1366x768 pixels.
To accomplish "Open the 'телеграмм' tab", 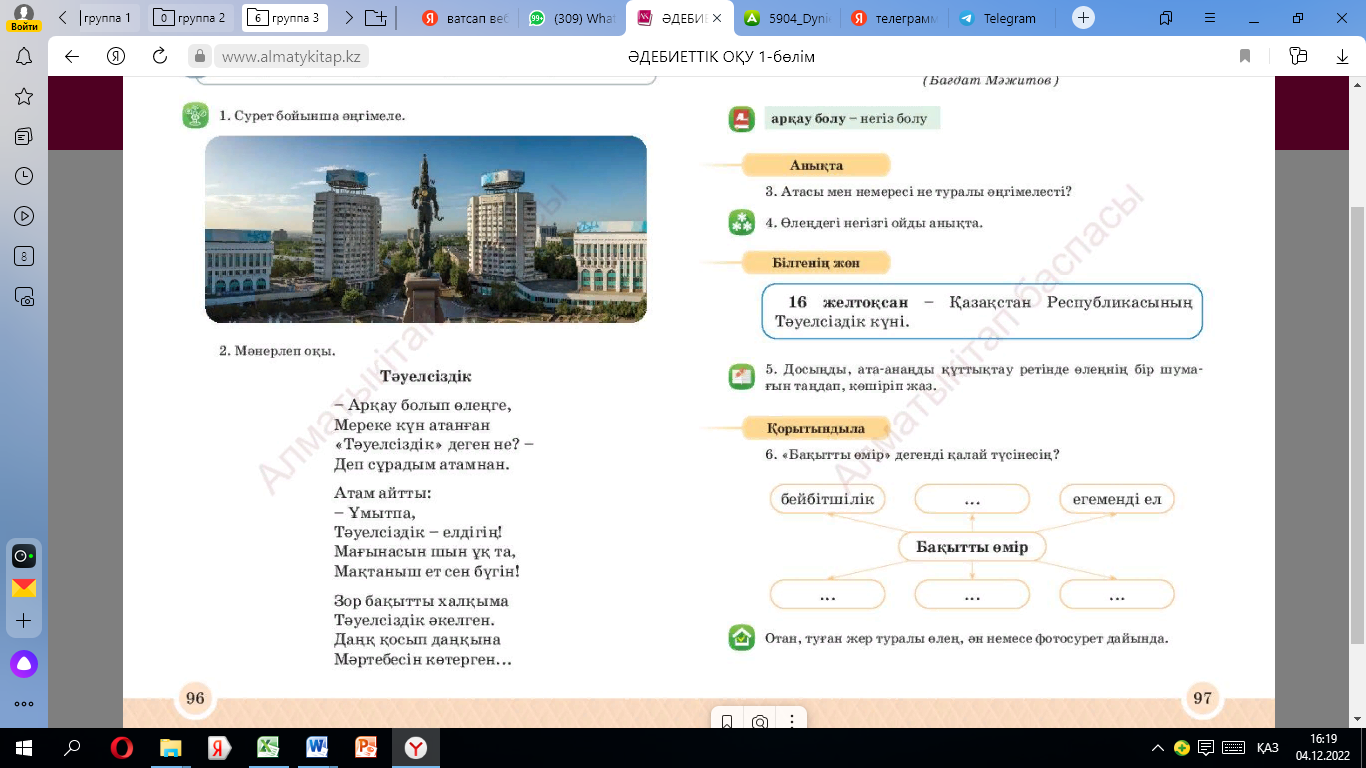I will point(893,18).
